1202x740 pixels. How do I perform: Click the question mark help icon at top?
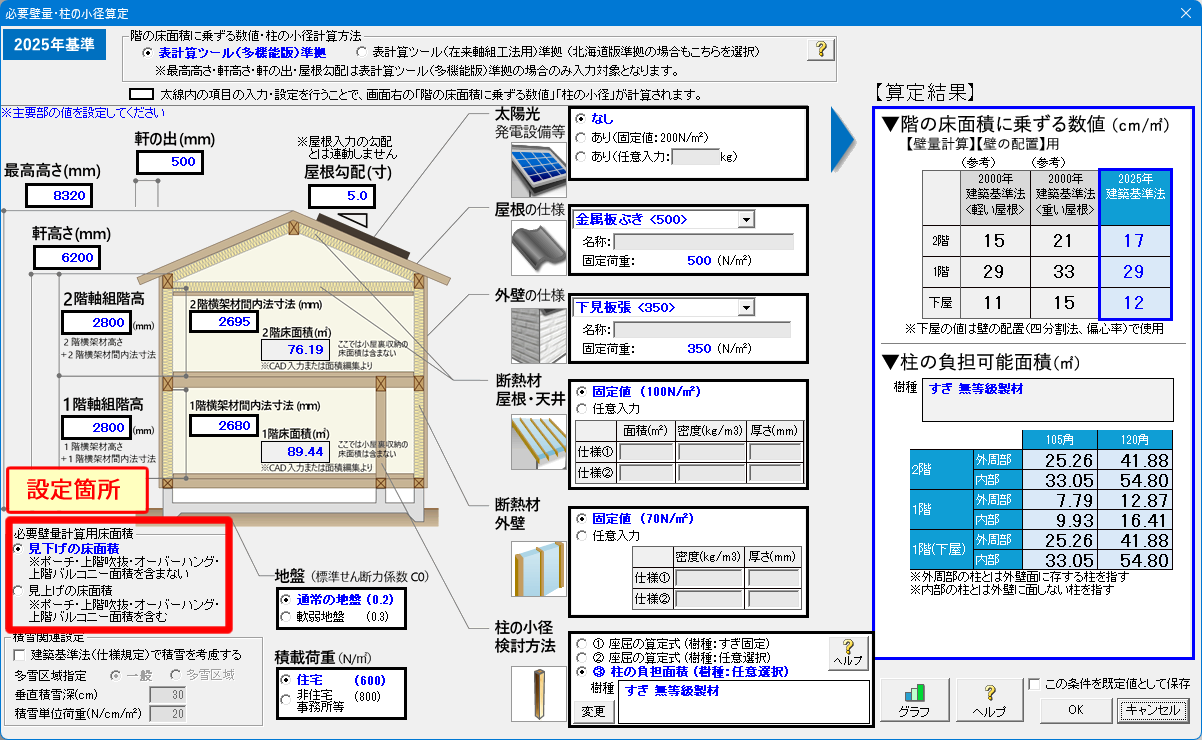click(820, 49)
